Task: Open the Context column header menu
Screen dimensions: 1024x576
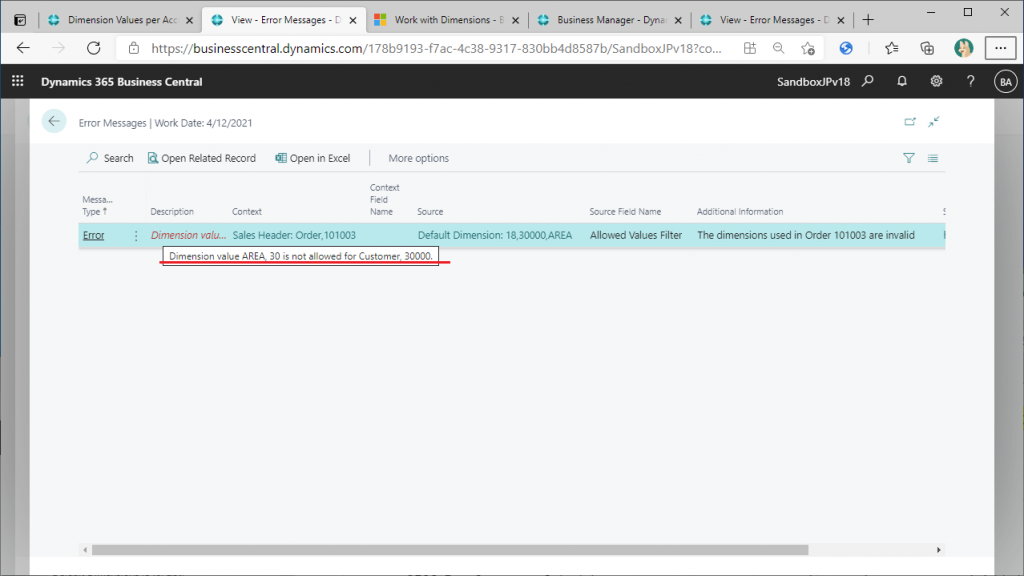Action: click(x=247, y=212)
